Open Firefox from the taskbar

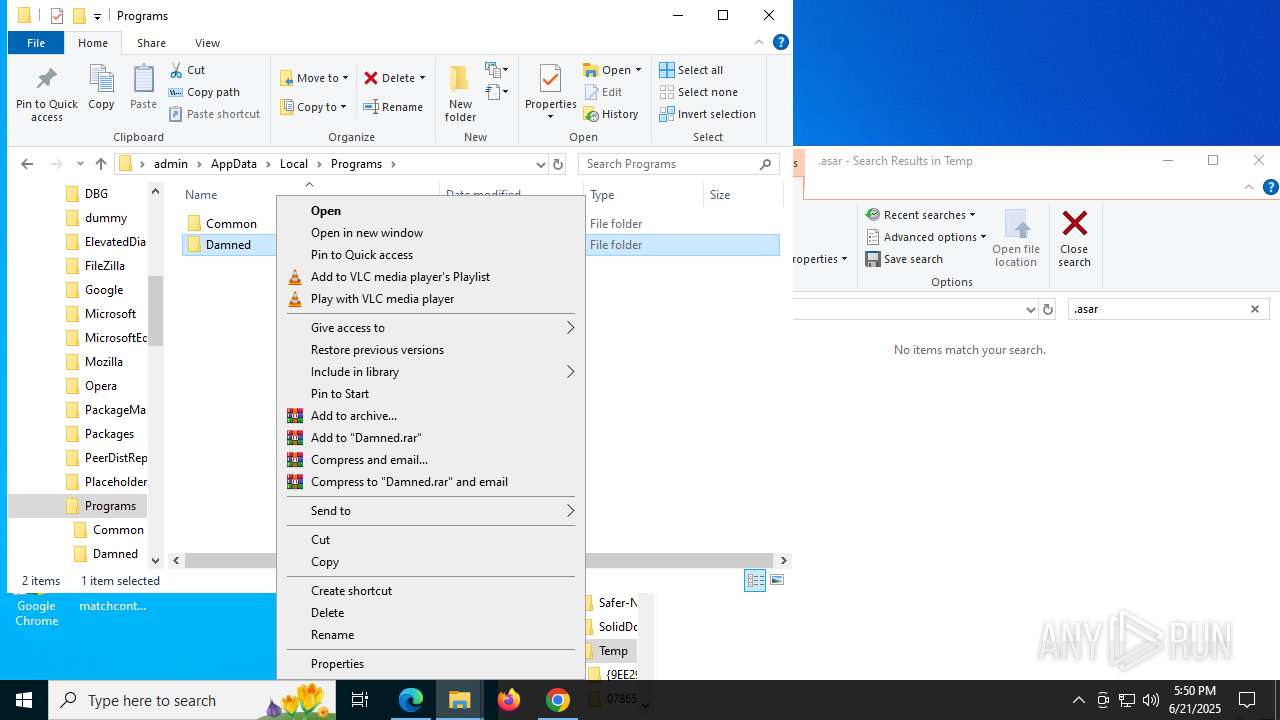(x=509, y=700)
